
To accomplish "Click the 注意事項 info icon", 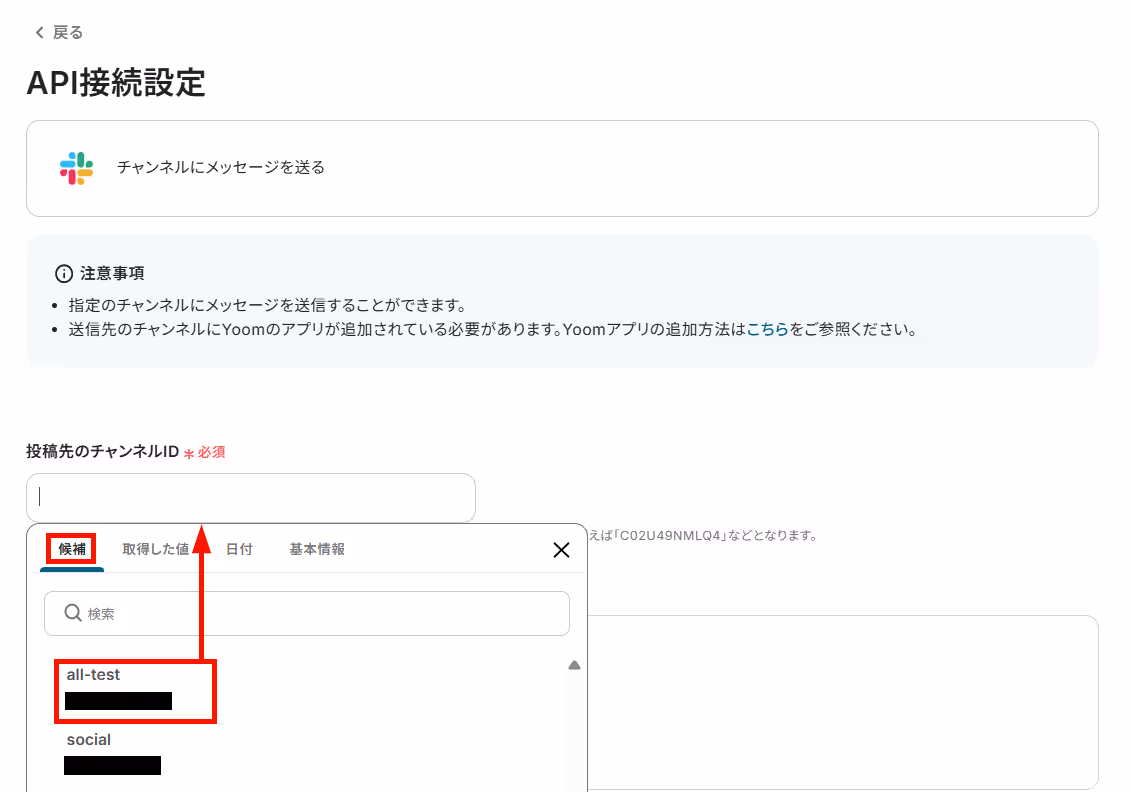I will [64, 274].
